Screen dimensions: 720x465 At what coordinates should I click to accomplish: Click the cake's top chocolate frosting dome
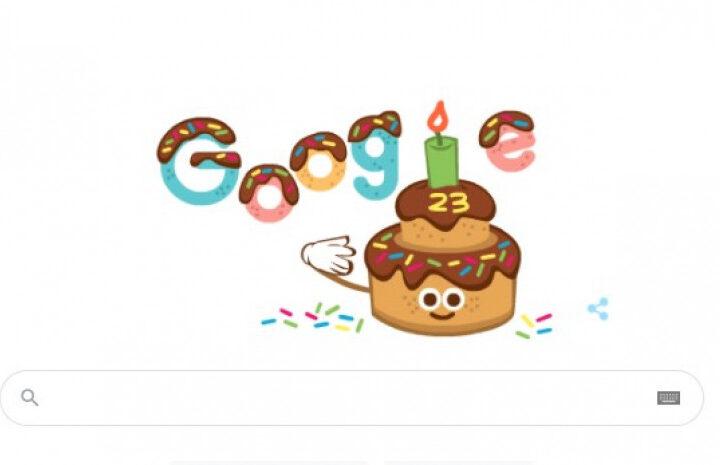[x=445, y=202]
